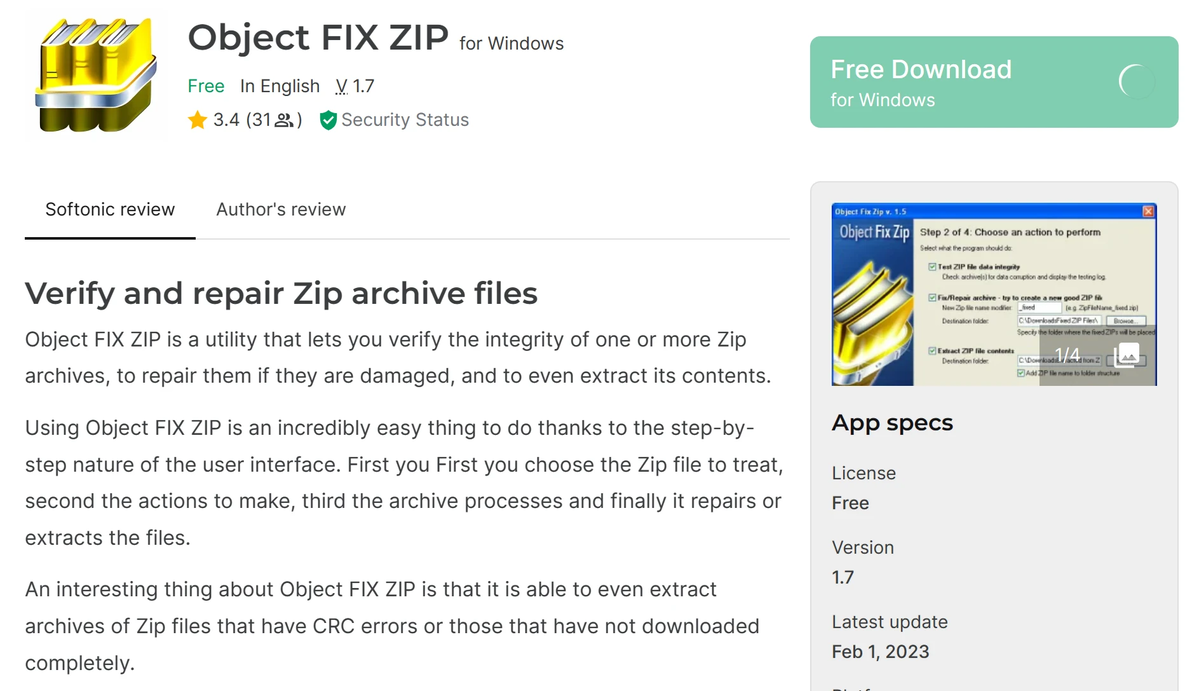This screenshot has width=1192, height=691.
Task: Click the 3.4 rating score
Action: (x=227, y=120)
